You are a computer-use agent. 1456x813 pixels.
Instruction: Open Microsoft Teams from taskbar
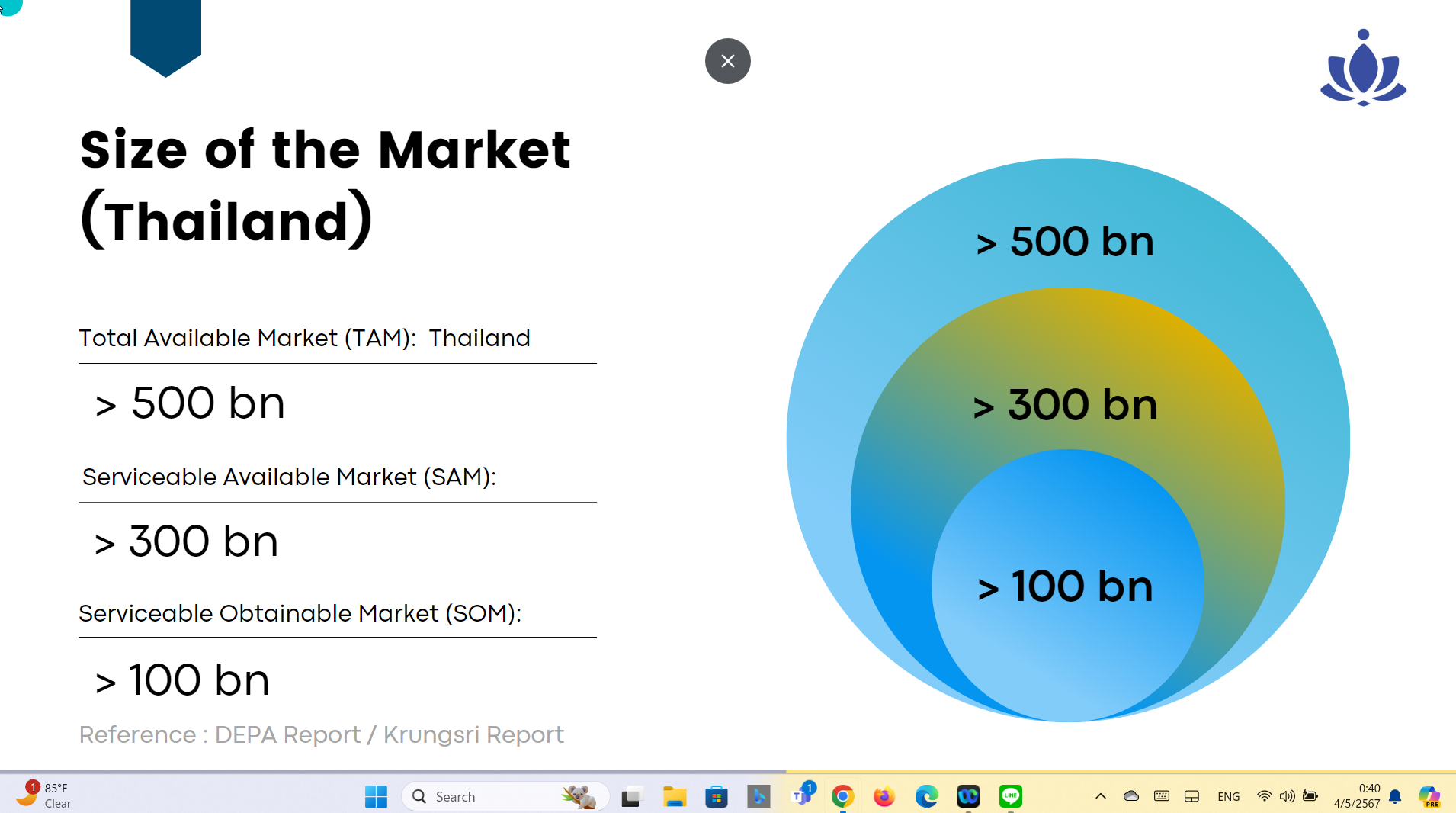pyautogui.click(x=802, y=795)
